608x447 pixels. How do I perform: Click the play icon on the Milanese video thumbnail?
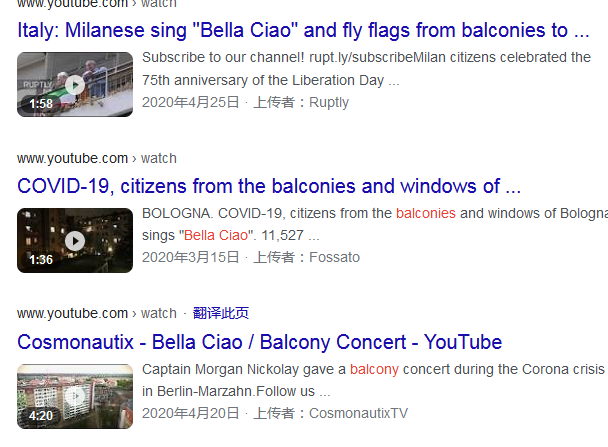click(75, 84)
